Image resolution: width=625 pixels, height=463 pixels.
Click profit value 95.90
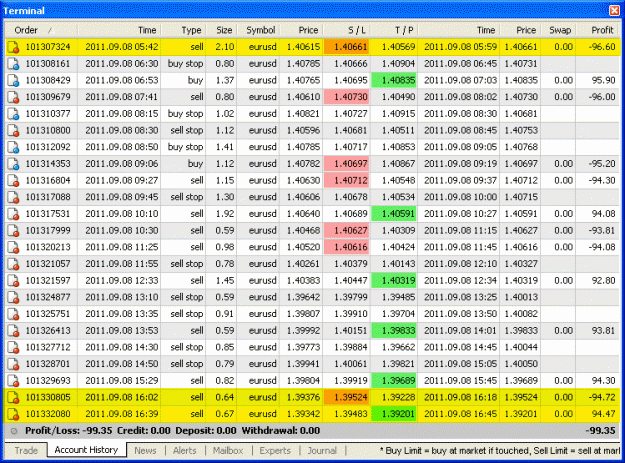603,80
